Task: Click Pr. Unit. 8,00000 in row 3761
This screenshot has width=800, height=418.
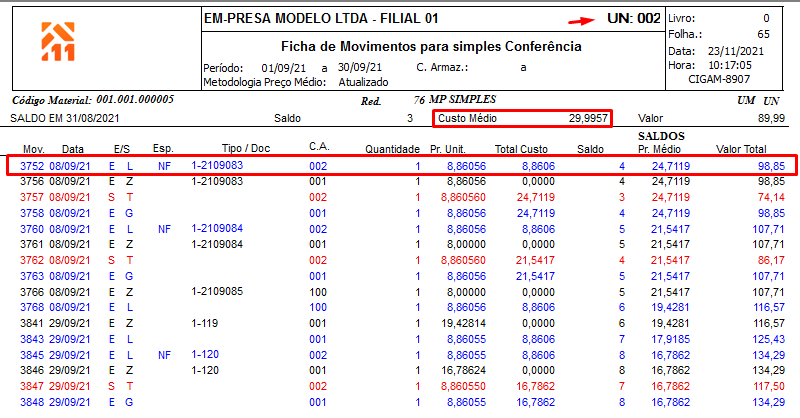Action: coord(466,244)
